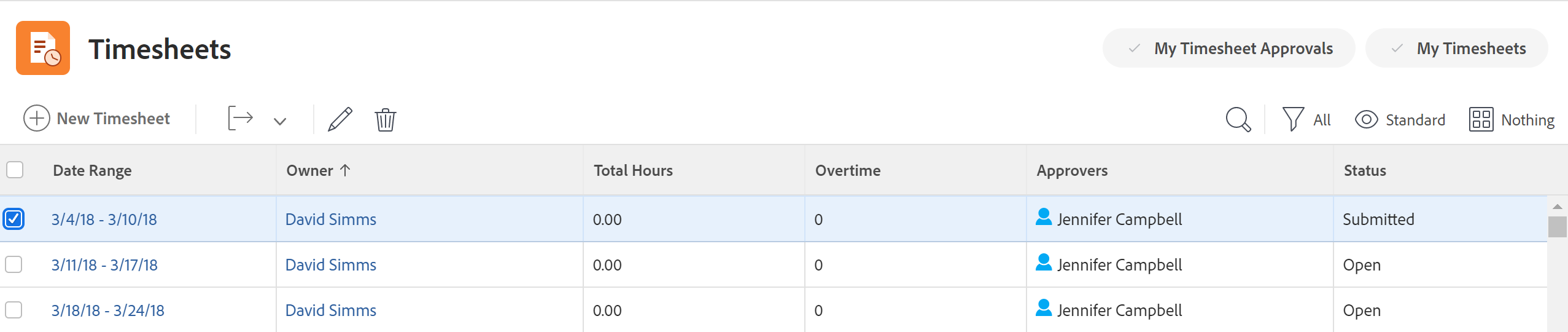Open search with magnifying glass icon
Image resolution: width=1568 pixels, height=332 pixels.
click(x=1238, y=119)
